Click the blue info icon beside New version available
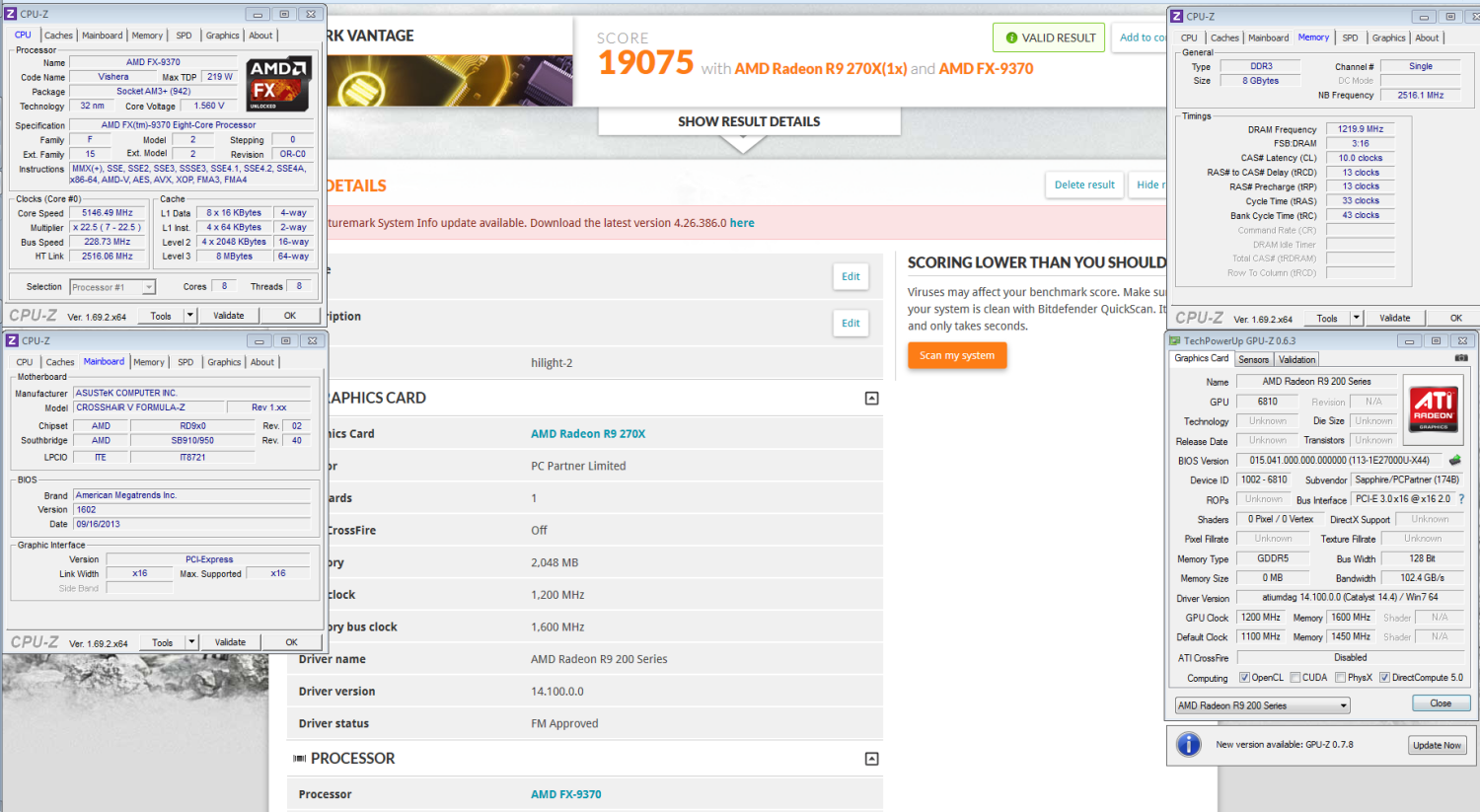The height and width of the screenshot is (812, 1480). (x=1189, y=745)
